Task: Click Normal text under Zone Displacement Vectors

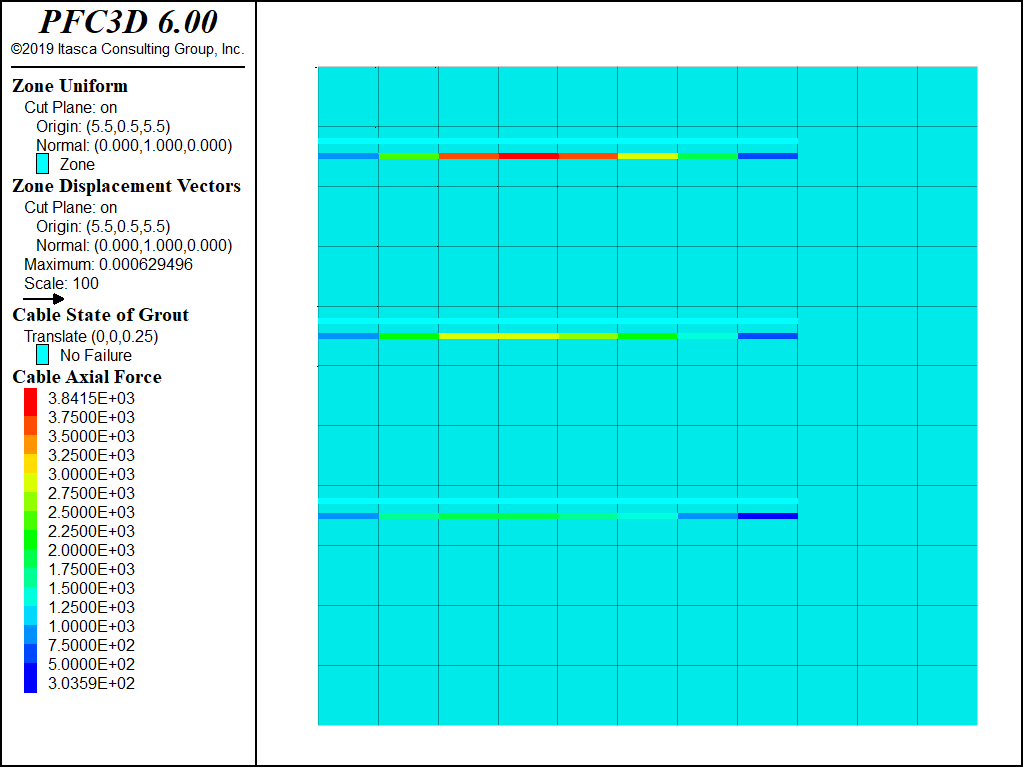Action: (x=134, y=246)
